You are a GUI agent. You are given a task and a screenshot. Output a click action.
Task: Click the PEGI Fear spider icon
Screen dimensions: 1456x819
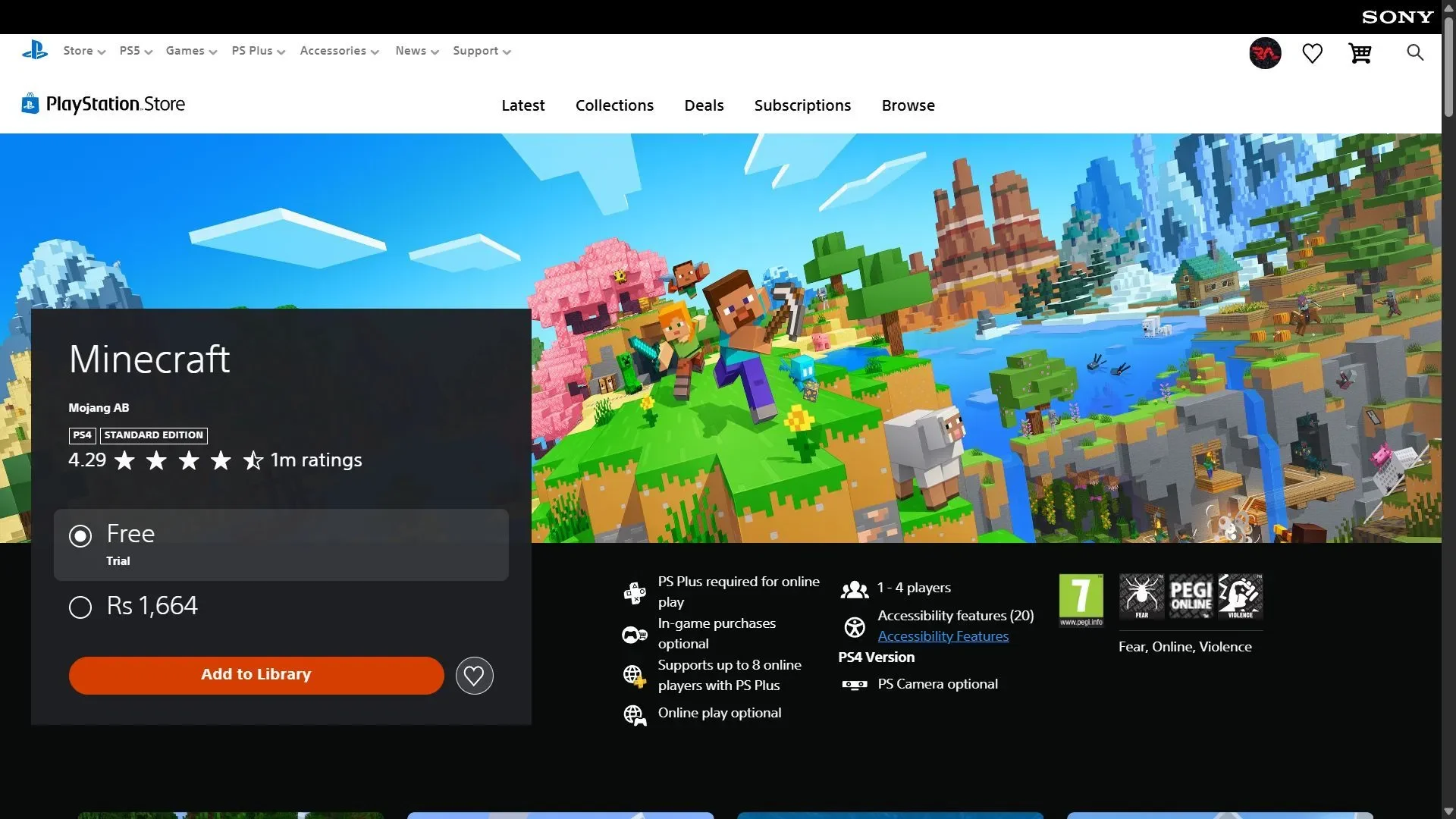[1141, 596]
